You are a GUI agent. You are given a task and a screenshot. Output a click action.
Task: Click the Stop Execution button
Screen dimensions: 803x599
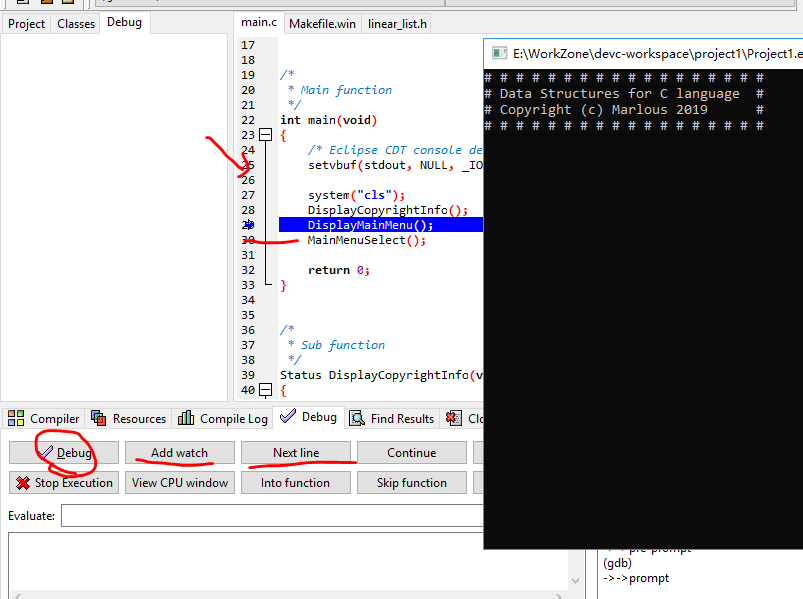click(64, 483)
